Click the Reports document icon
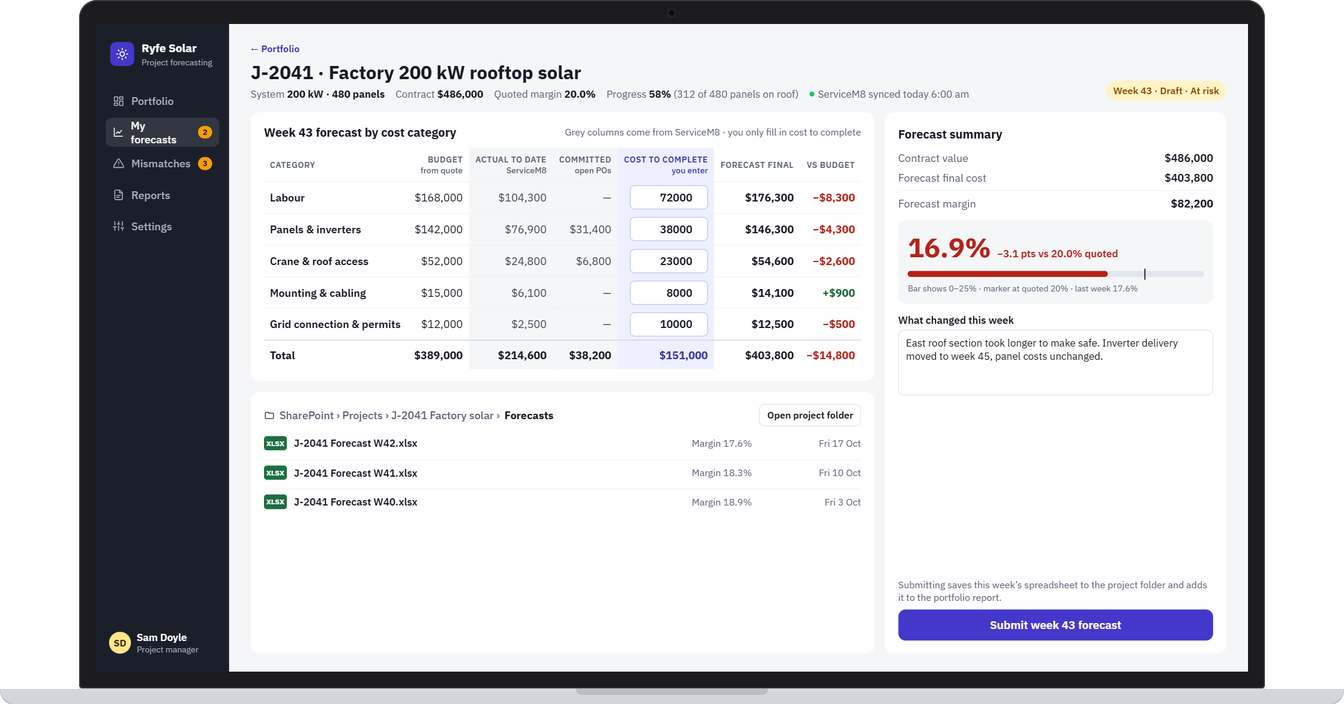1344x704 pixels. tap(118, 195)
